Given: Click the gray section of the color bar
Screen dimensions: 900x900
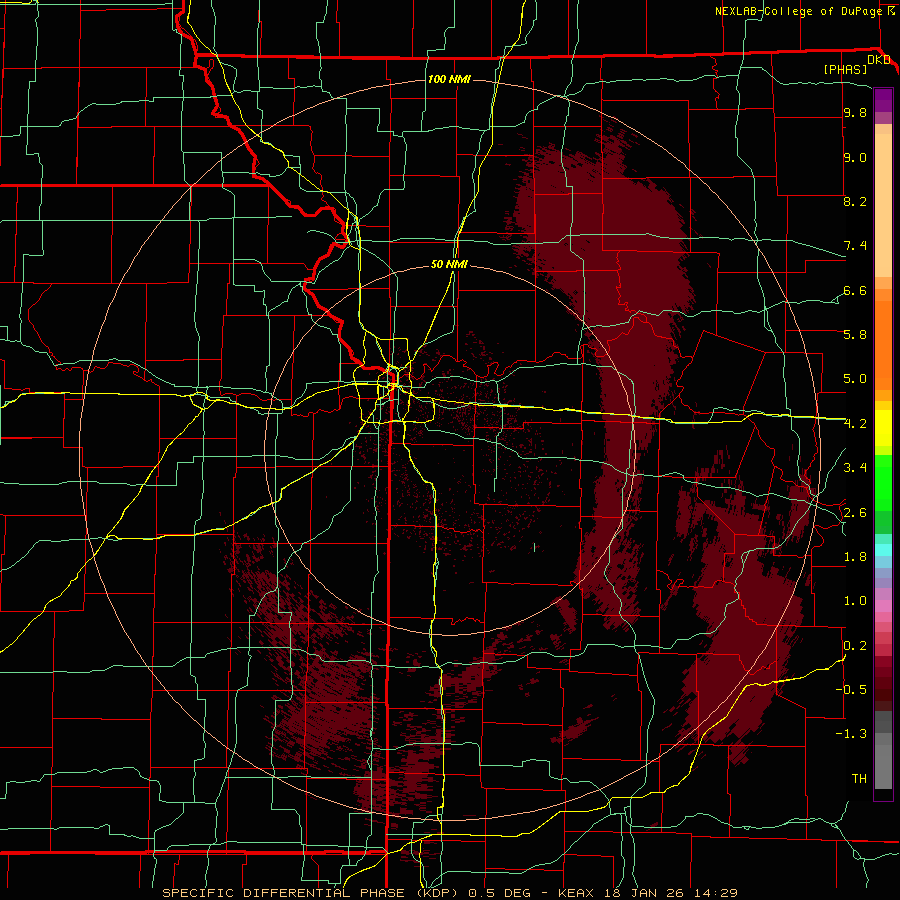Looking at the screenshot, I should point(883,750).
